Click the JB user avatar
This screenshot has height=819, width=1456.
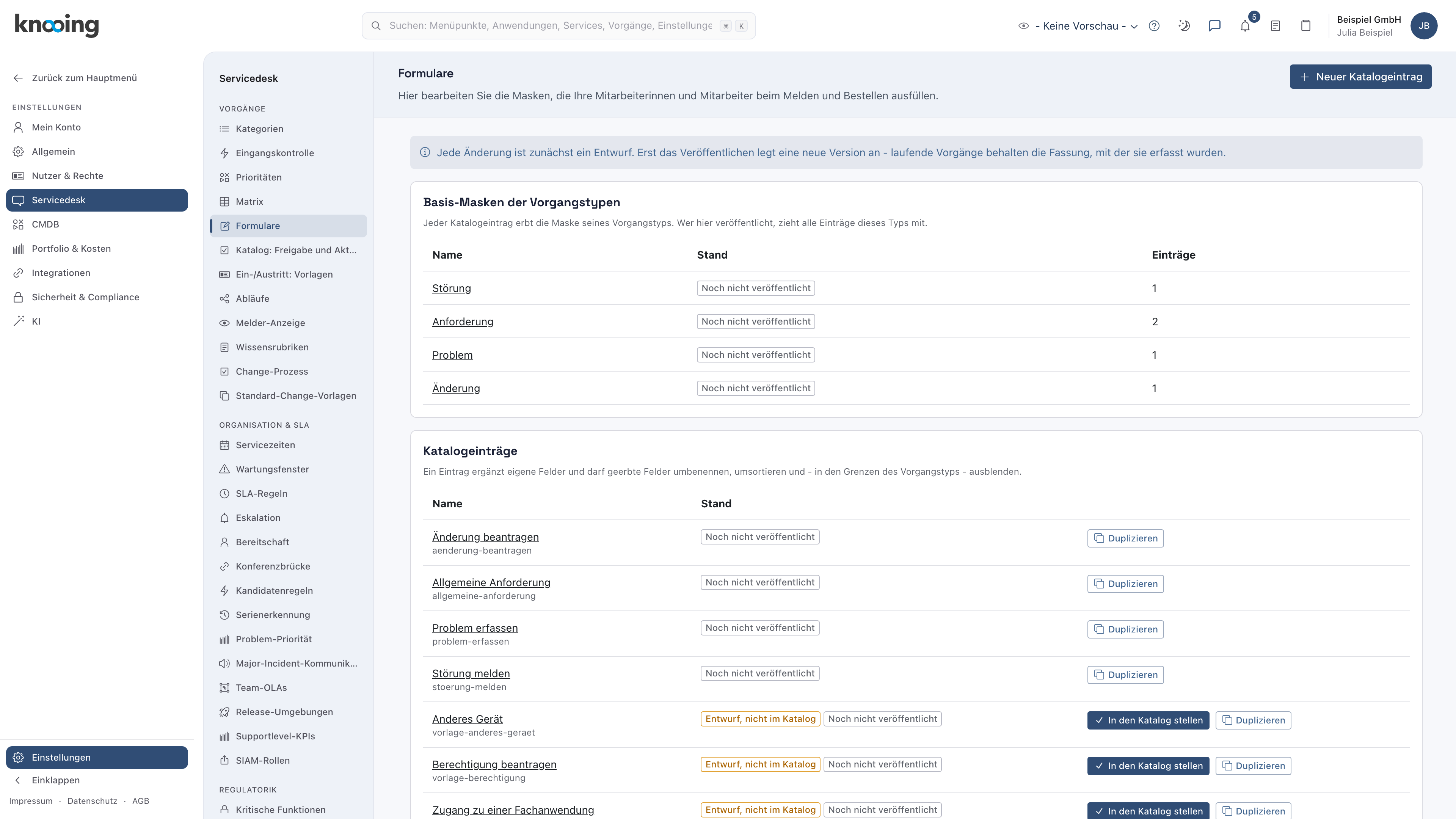tap(1424, 26)
